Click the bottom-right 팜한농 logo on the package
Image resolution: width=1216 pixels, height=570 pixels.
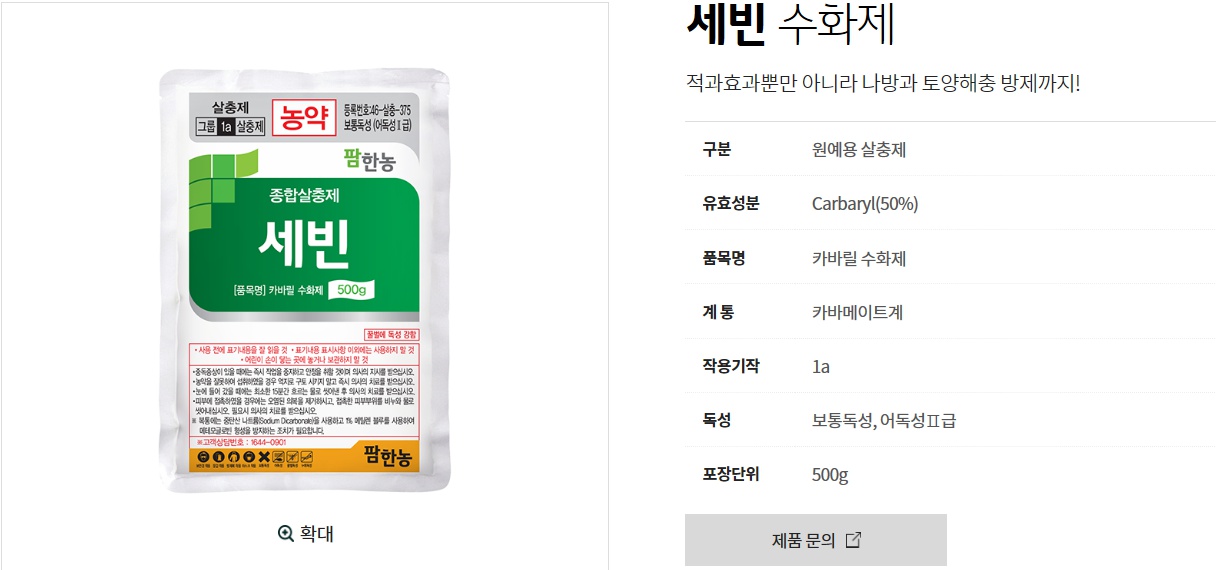tap(383, 458)
